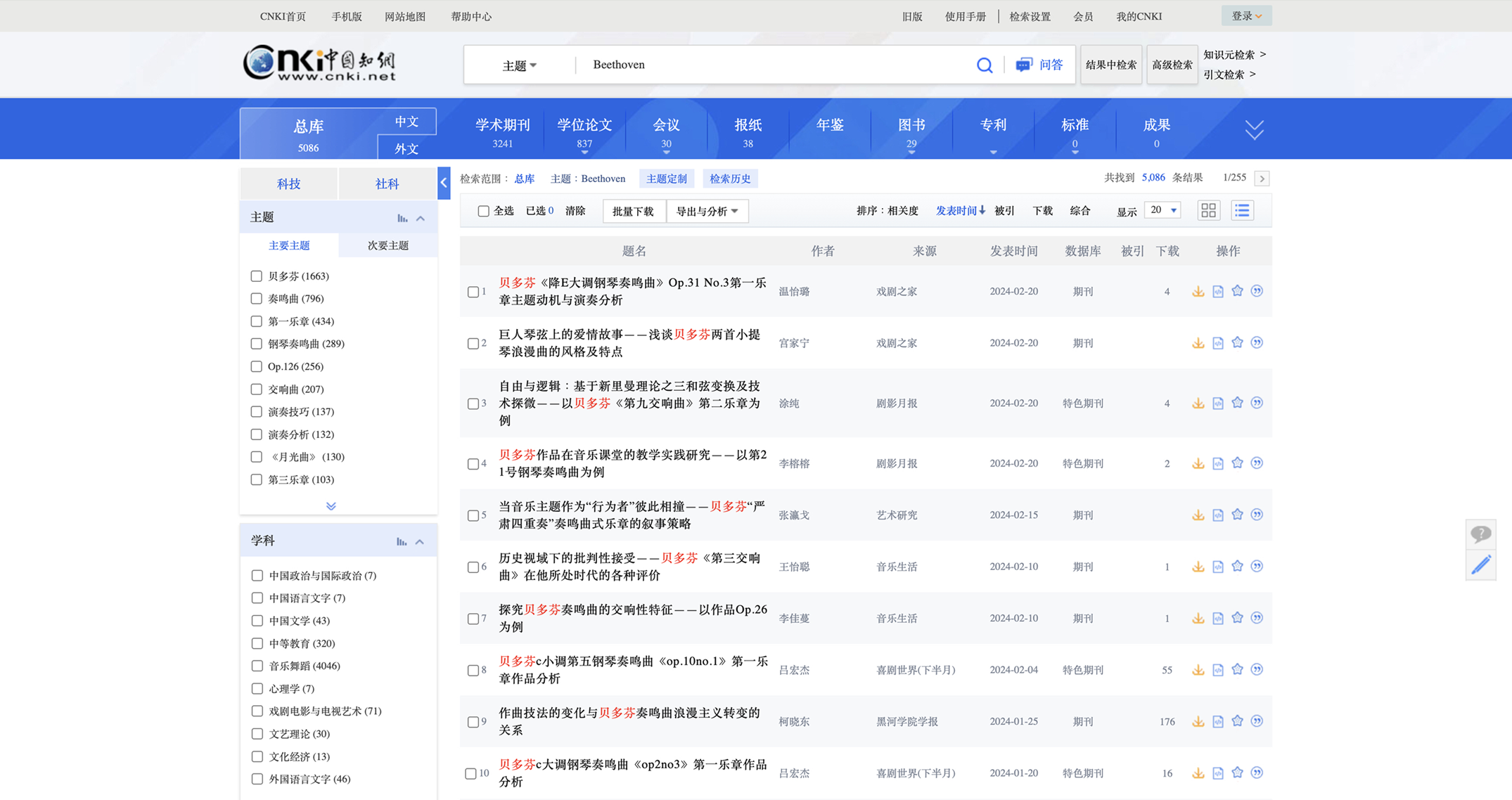1512x800 pixels.
Task: Click the 批量下载 button
Action: (x=633, y=211)
